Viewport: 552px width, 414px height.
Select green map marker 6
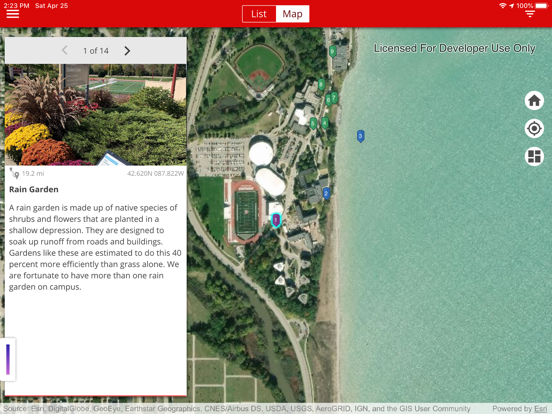pos(328,100)
